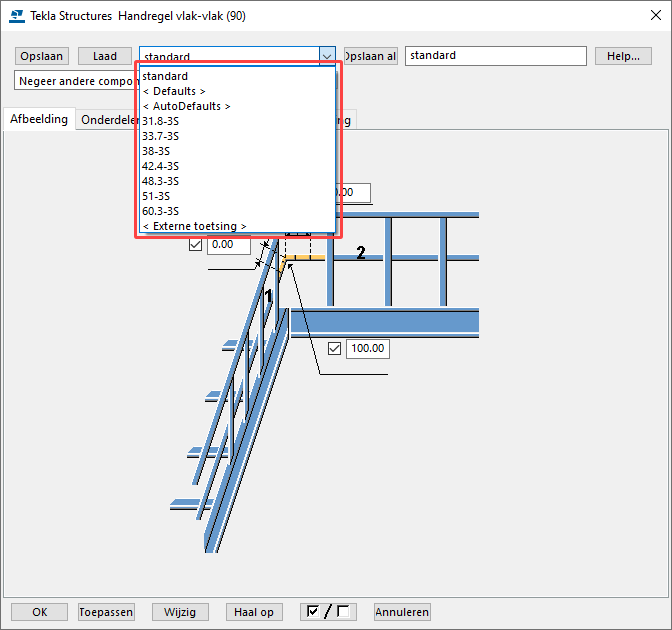Toggle all checkboxes on/off button
The height and width of the screenshot is (630, 672).
click(x=328, y=612)
